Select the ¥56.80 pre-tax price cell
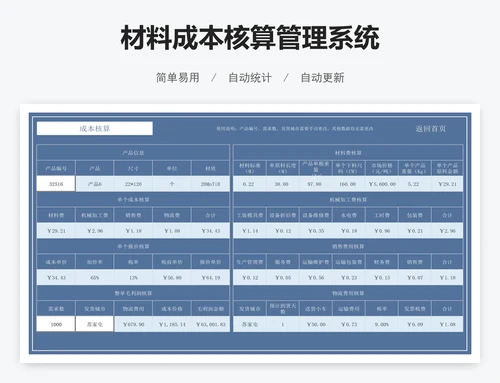 click(x=172, y=278)
